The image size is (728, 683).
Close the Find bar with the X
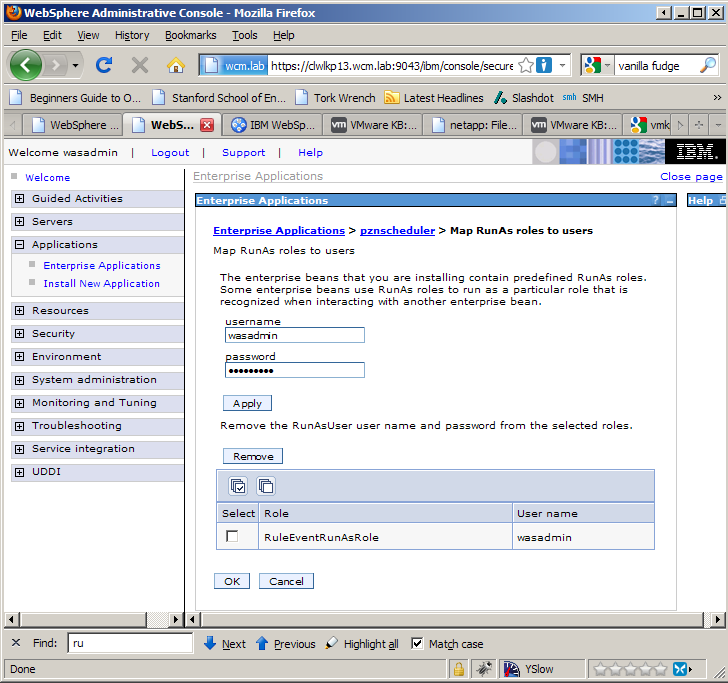pos(16,643)
